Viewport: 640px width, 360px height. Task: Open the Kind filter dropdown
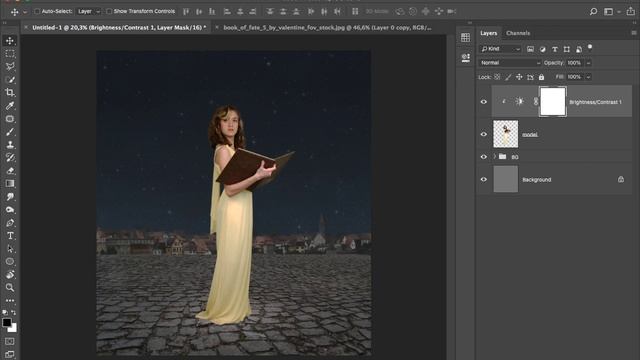(500, 49)
